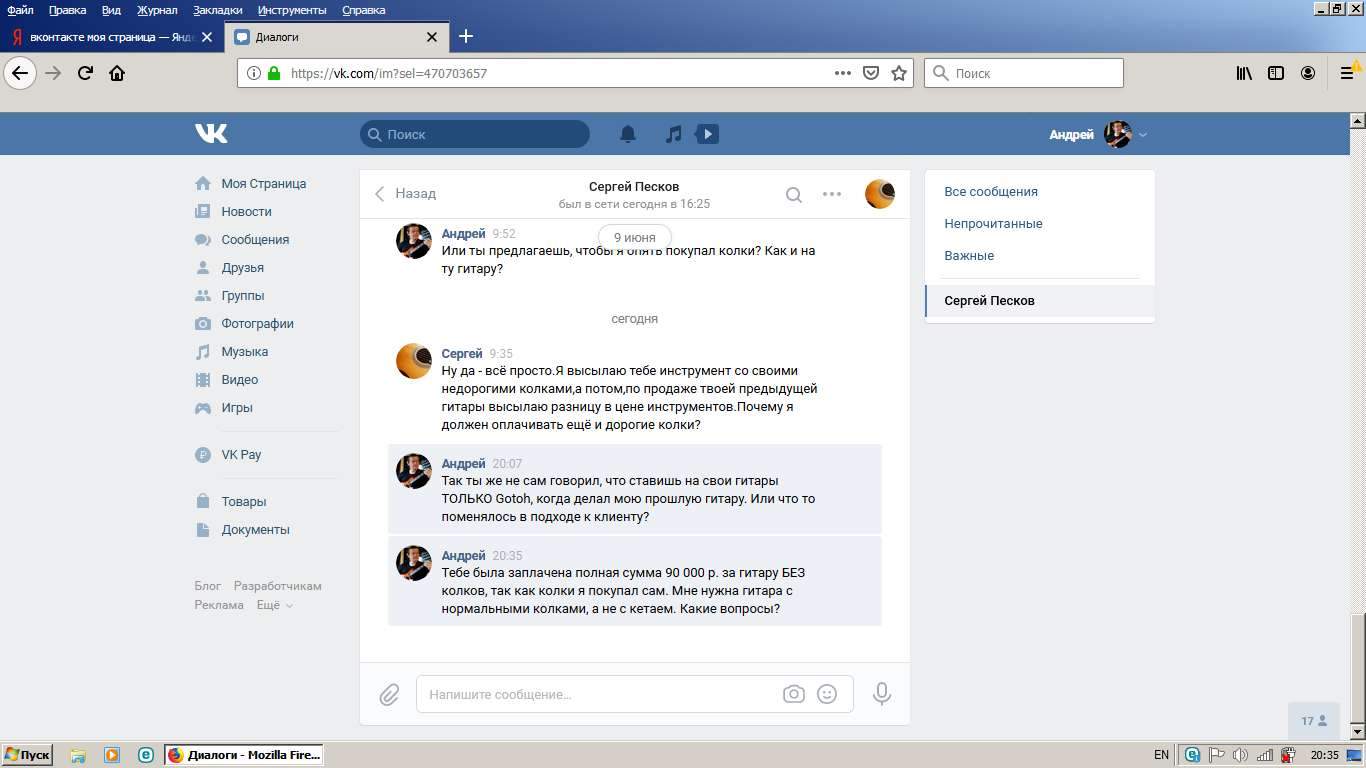Click the video play icon in header
The image size is (1366, 768).
[x=707, y=134]
